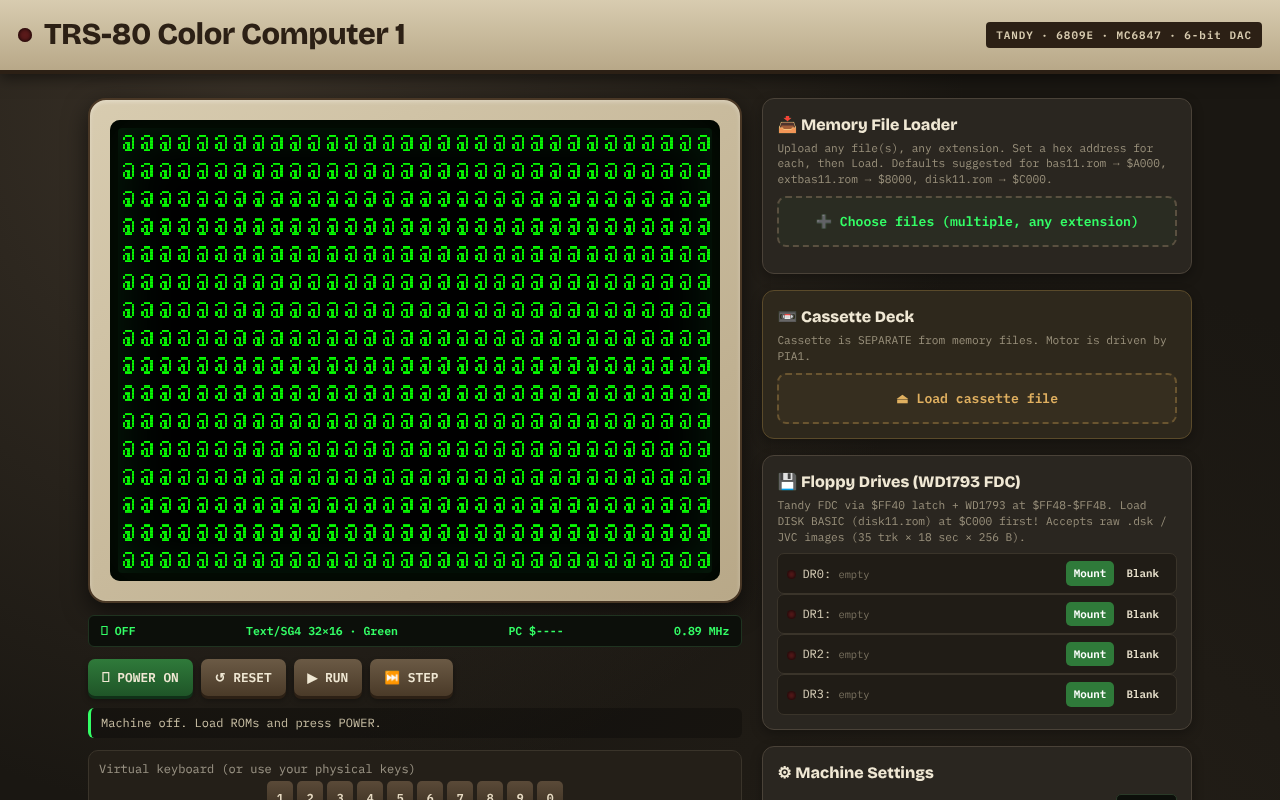The image size is (1280, 800).
Task: Reset the emulated machine
Action: 243,678
